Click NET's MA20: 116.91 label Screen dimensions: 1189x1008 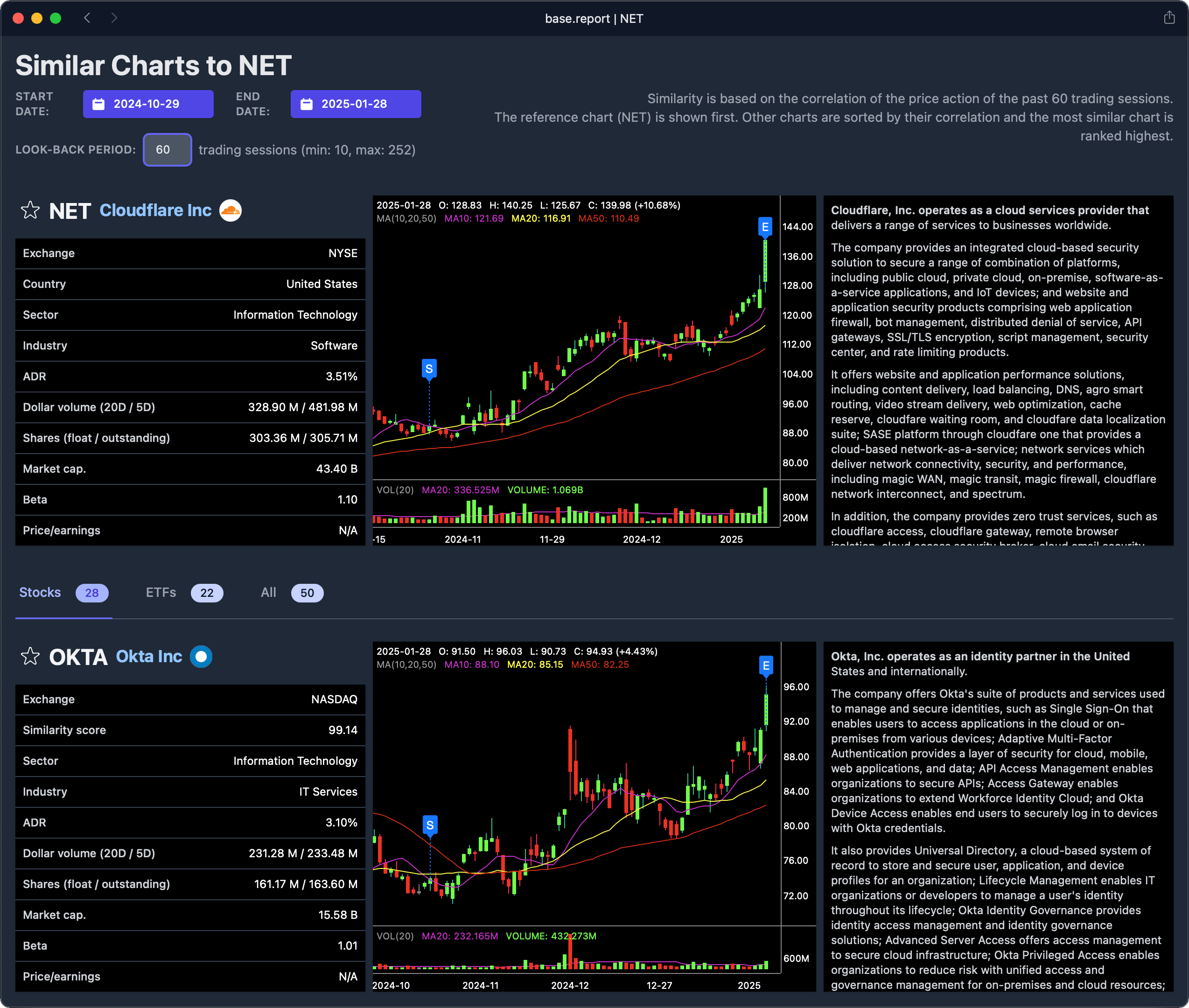click(541, 218)
